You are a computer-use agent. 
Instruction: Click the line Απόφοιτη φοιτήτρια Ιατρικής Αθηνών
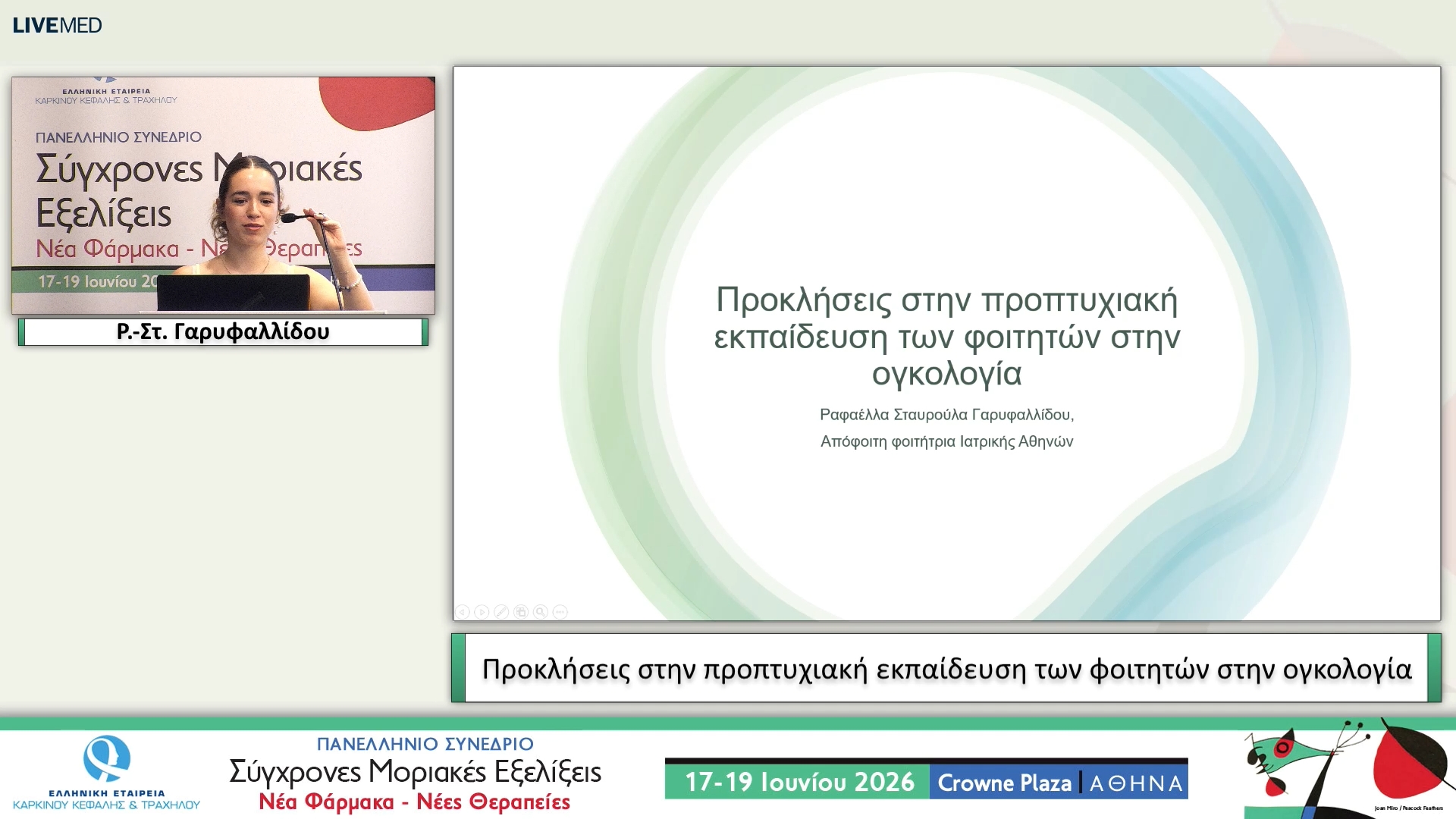point(946,441)
